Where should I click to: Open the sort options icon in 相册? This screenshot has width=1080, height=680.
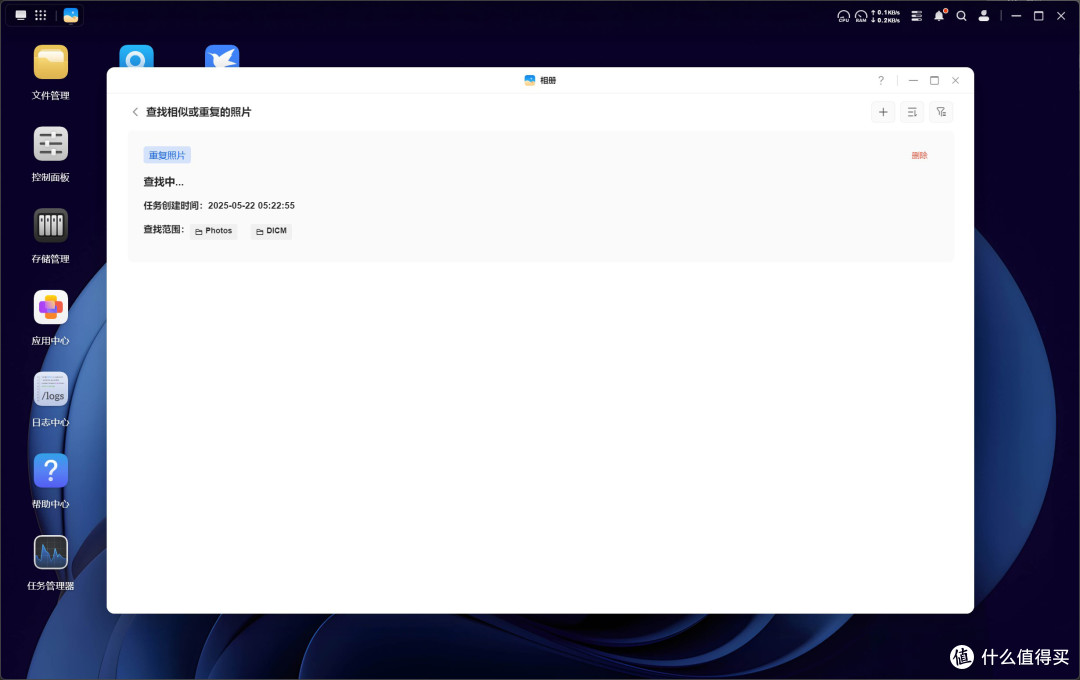tap(912, 112)
